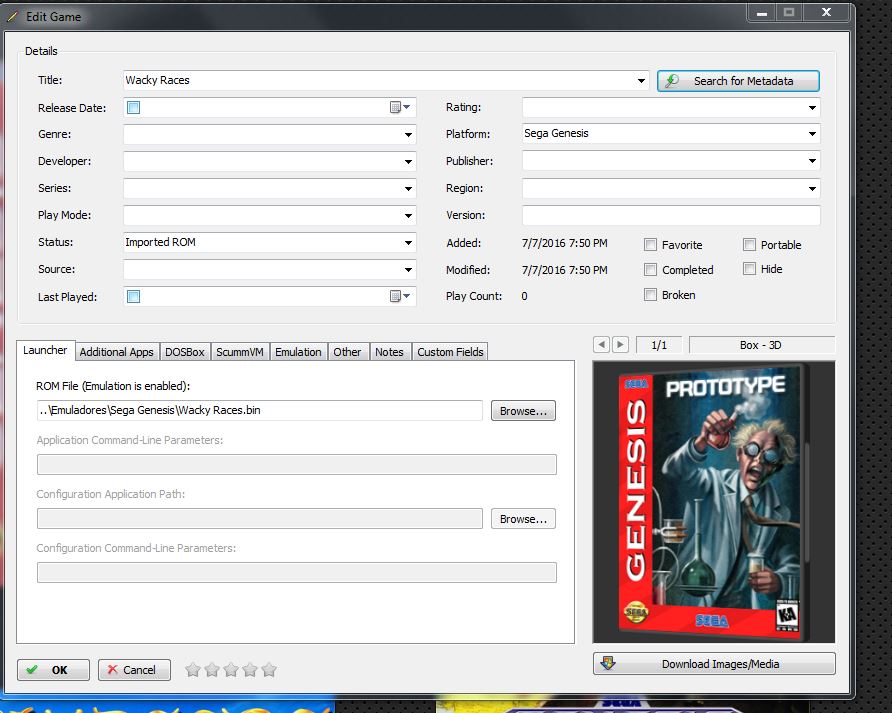The width and height of the screenshot is (892, 713).
Task: Open Last Played calendar picker icon
Action: pyautogui.click(x=400, y=296)
